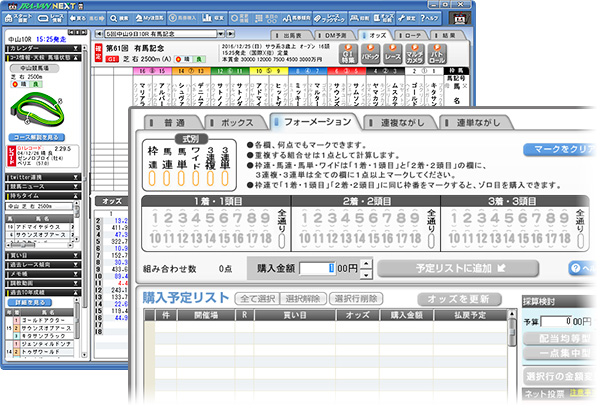Switch to the 結果 tab
The width and height of the screenshot is (600, 410).
448,36
